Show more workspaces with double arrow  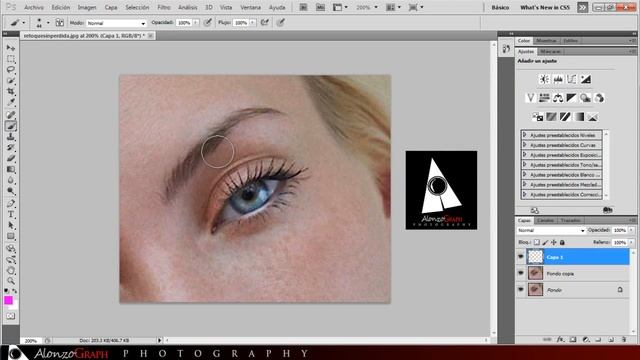(582, 7)
